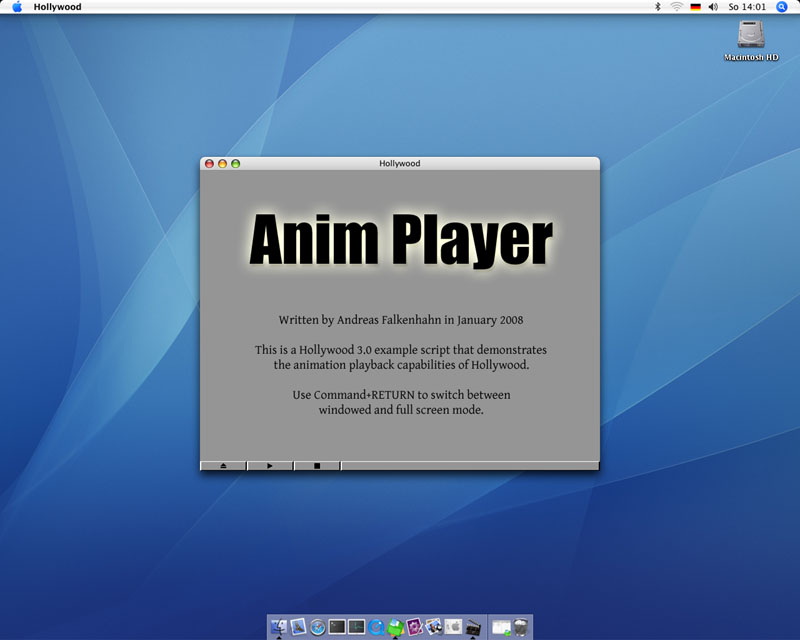Open the clapperboard Hollywood icon in Dock
The image size is (800, 640).
point(473,627)
